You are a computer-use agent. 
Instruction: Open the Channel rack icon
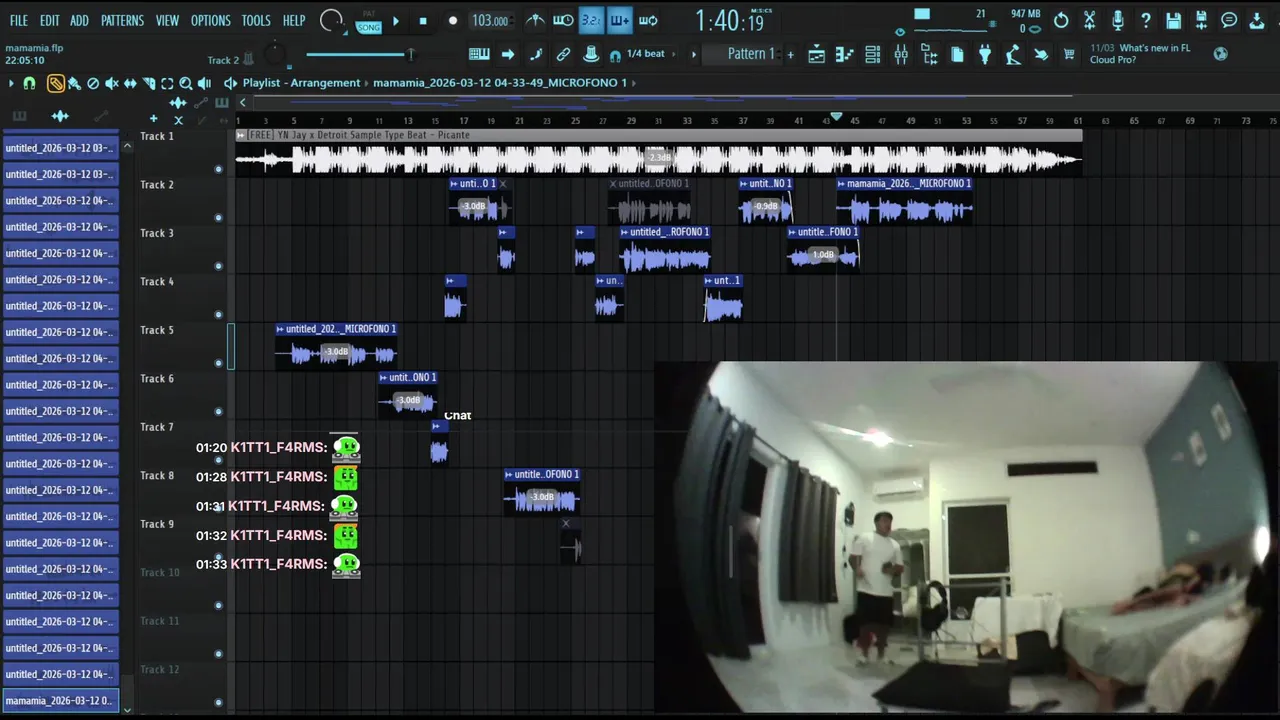point(873,55)
